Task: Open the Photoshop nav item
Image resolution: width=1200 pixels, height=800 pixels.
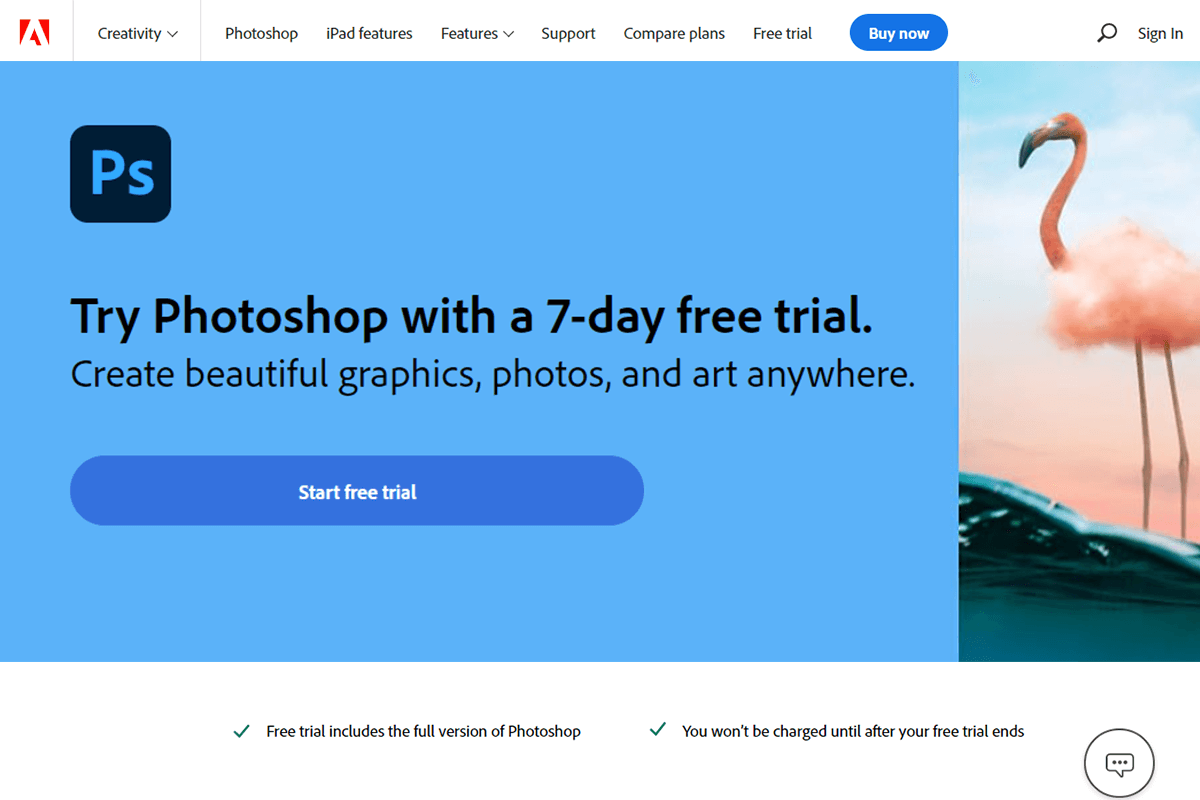Action: [261, 33]
